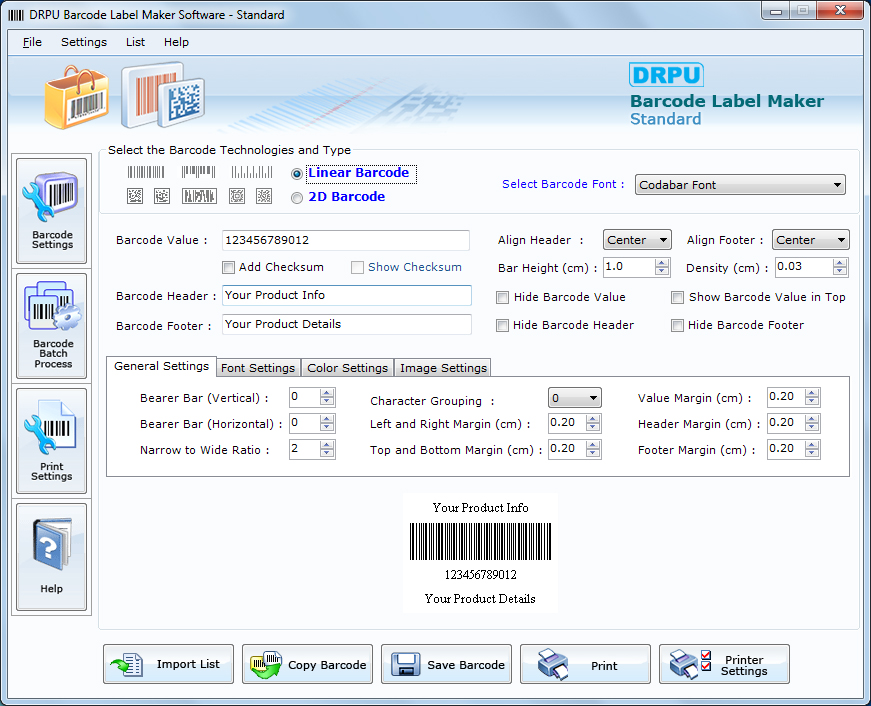Click the Bearer Bar (Vertical) spinner arrows
This screenshot has height=706, width=871.
[x=327, y=397]
